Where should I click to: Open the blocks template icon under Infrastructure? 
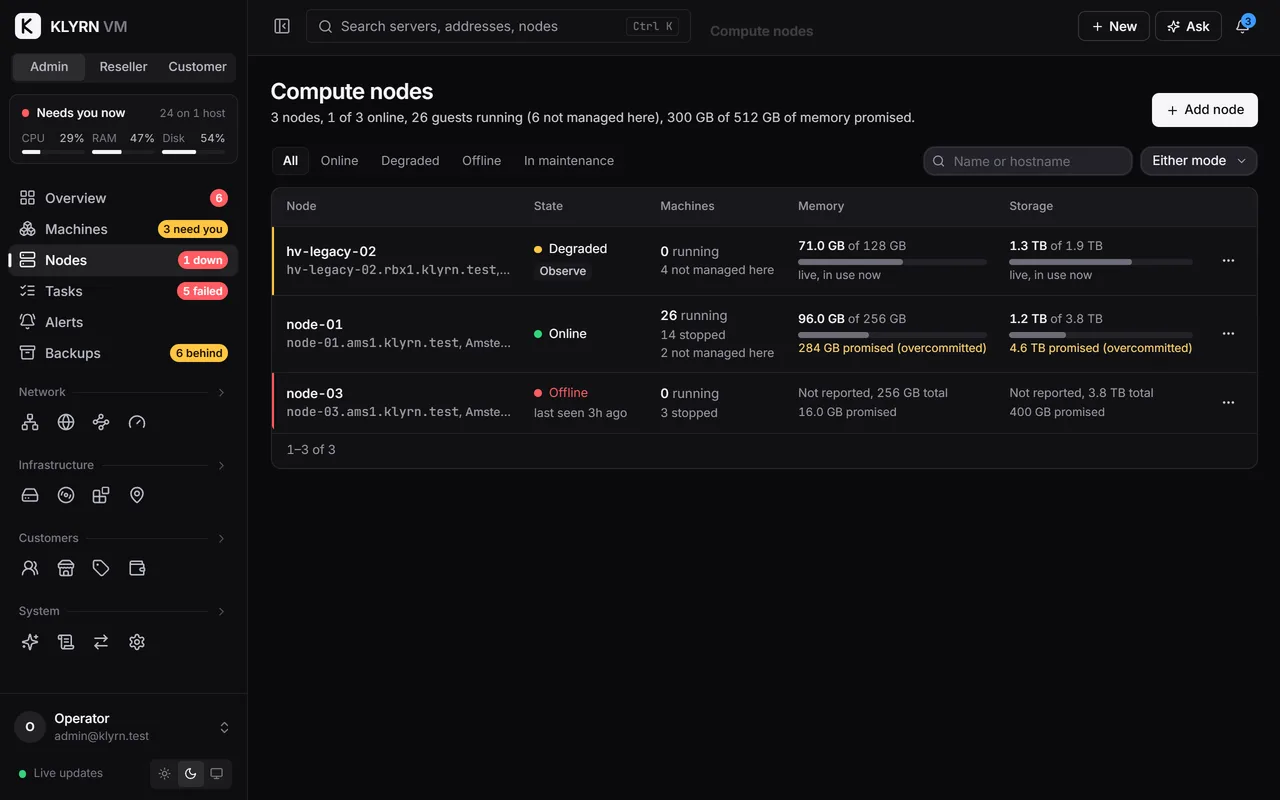[101, 495]
